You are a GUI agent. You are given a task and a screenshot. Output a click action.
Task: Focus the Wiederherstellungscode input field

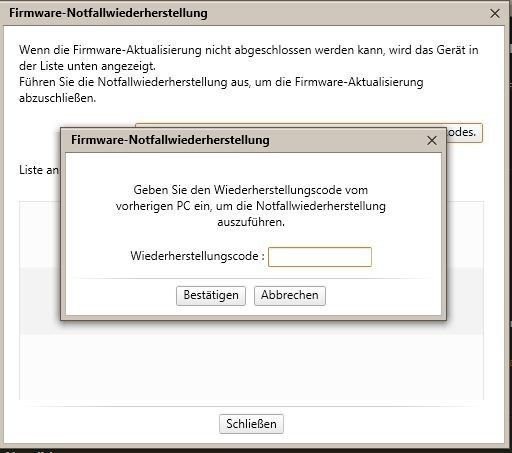[320, 257]
